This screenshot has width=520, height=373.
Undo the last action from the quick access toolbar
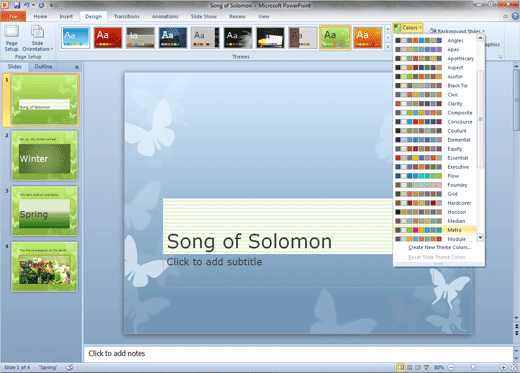(x=27, y=5)
